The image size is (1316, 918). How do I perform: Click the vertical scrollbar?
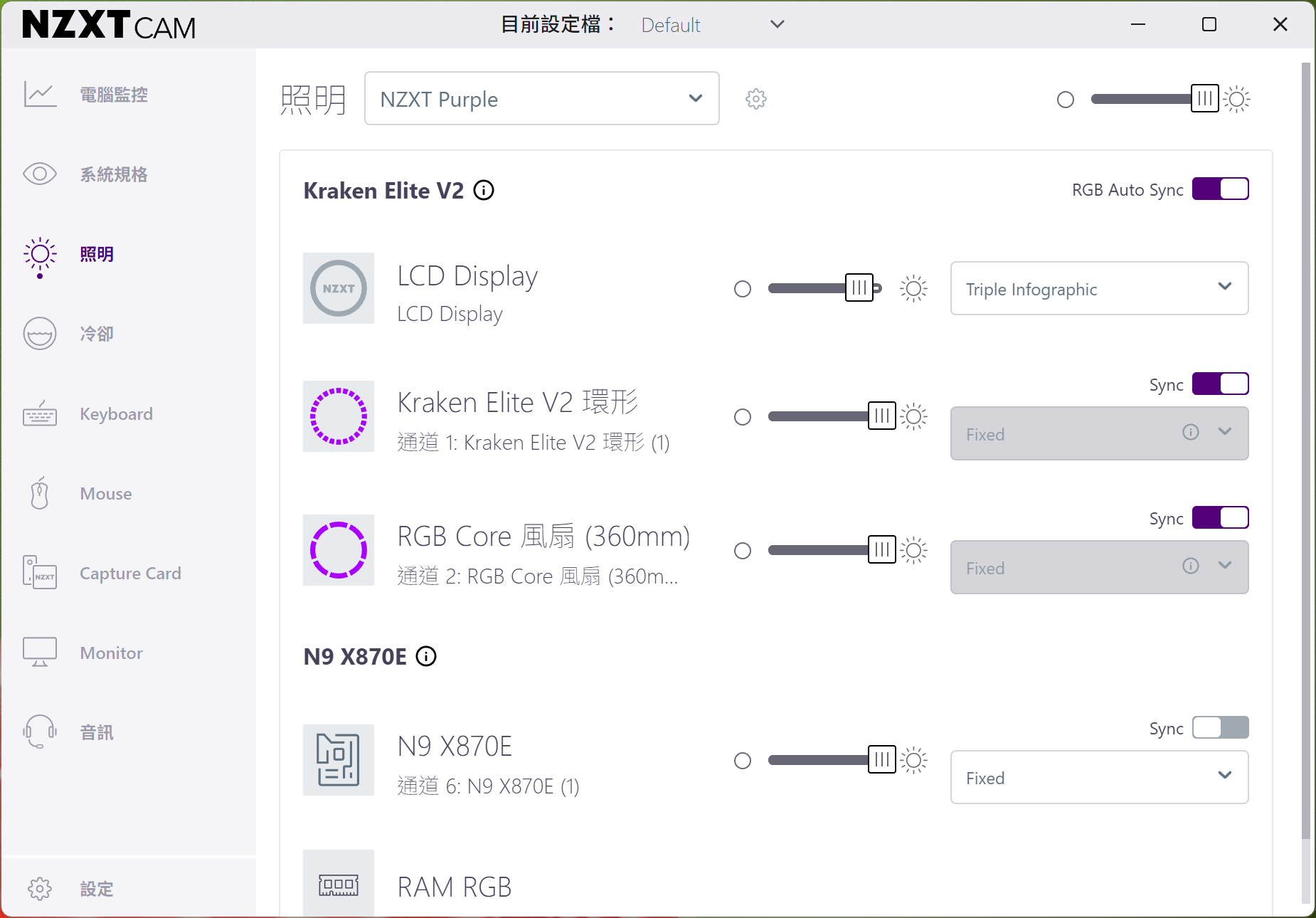click(1305, 450)
